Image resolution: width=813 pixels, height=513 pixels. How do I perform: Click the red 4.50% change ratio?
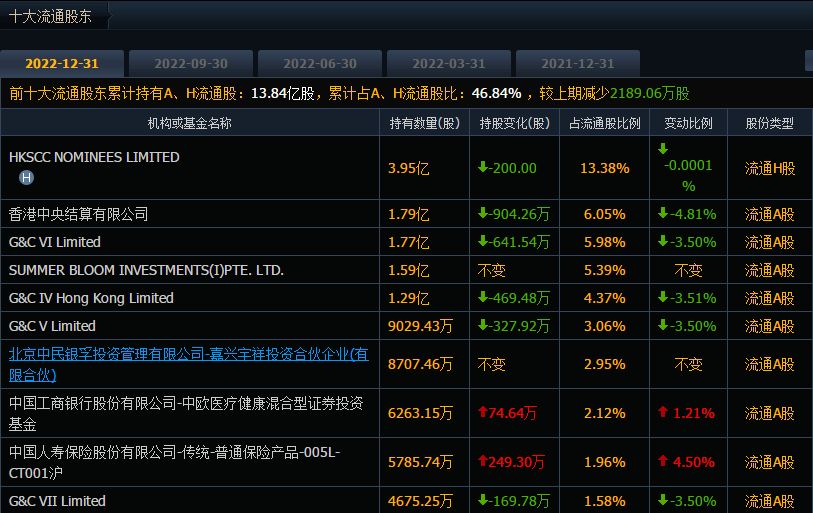pyautogui.click(x=686, y=462)
